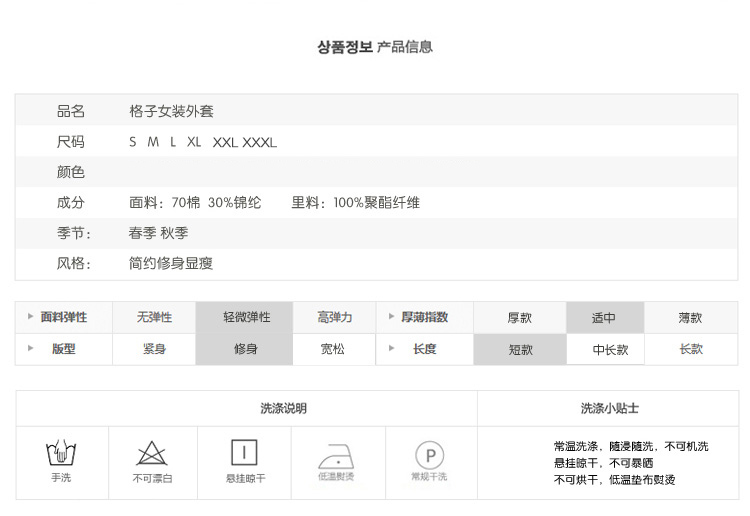Click the hand wash (手洗) icon
Image resolution: width=750 pixels, height=516 pixels.
pos(61,454)
